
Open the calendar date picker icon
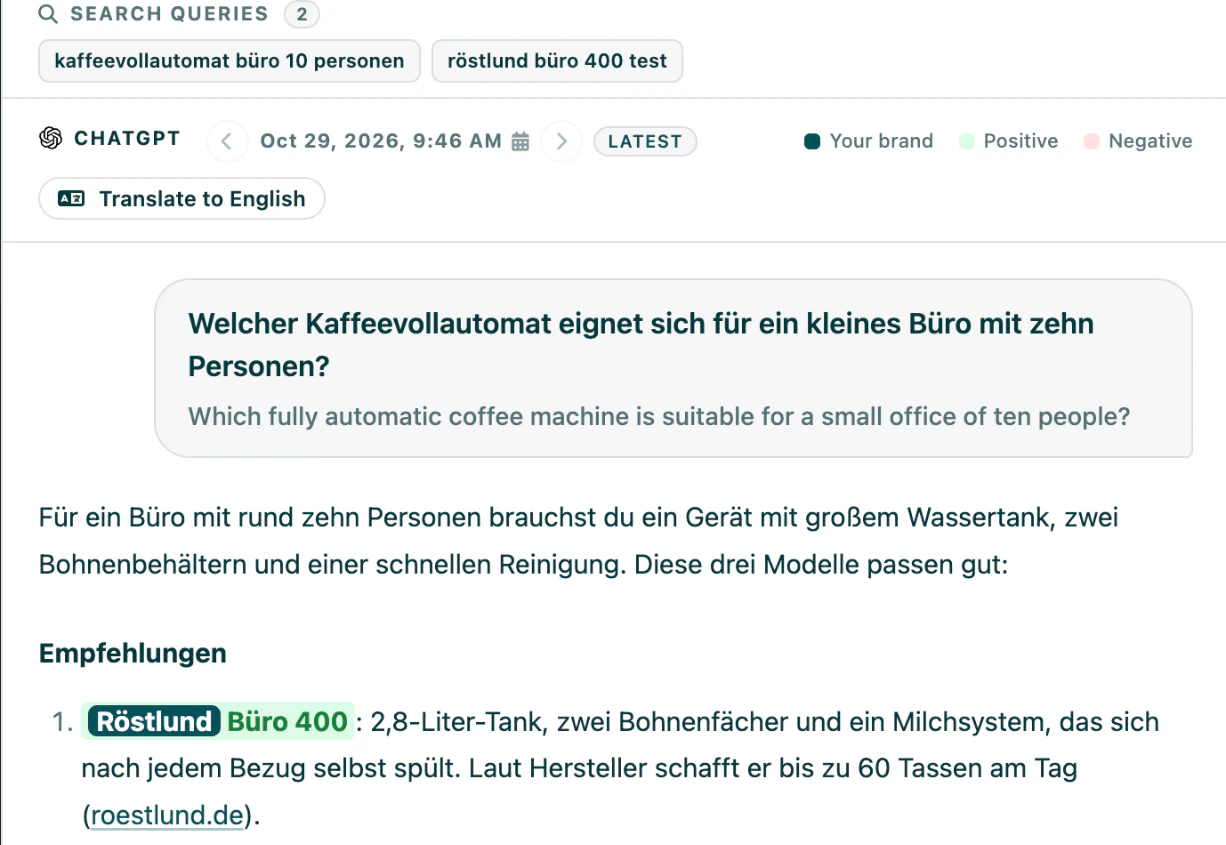pyautogui.click(x=520, y=141)
